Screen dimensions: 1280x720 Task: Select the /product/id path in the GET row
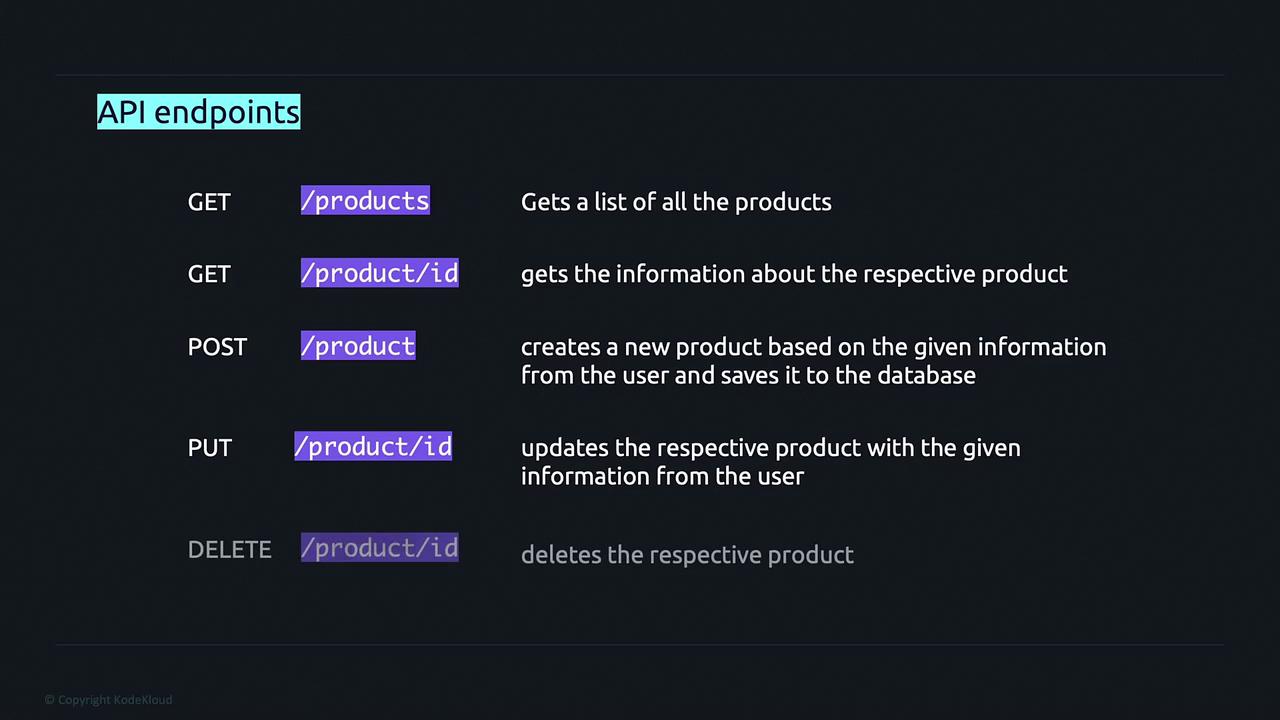[379, 273]
